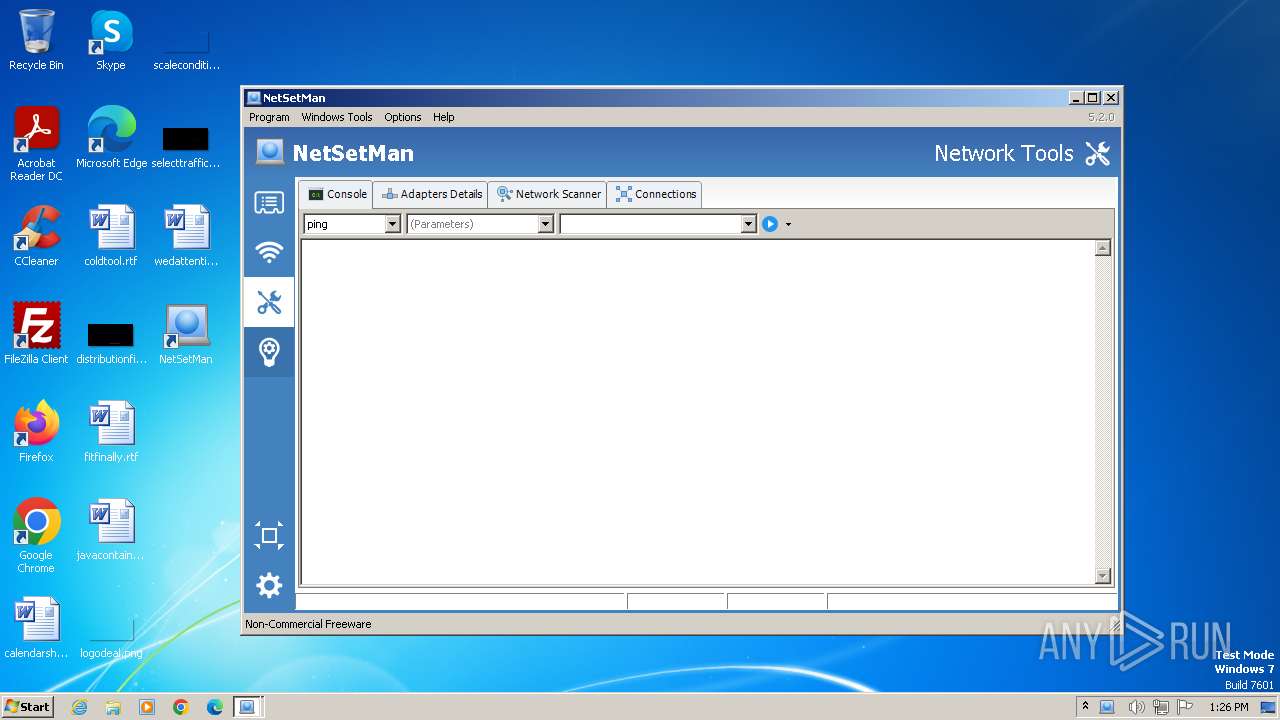This screenshot has height=720, width=1280.
Task: Open the Preferences gear sidebar icon
Action: 269,585
